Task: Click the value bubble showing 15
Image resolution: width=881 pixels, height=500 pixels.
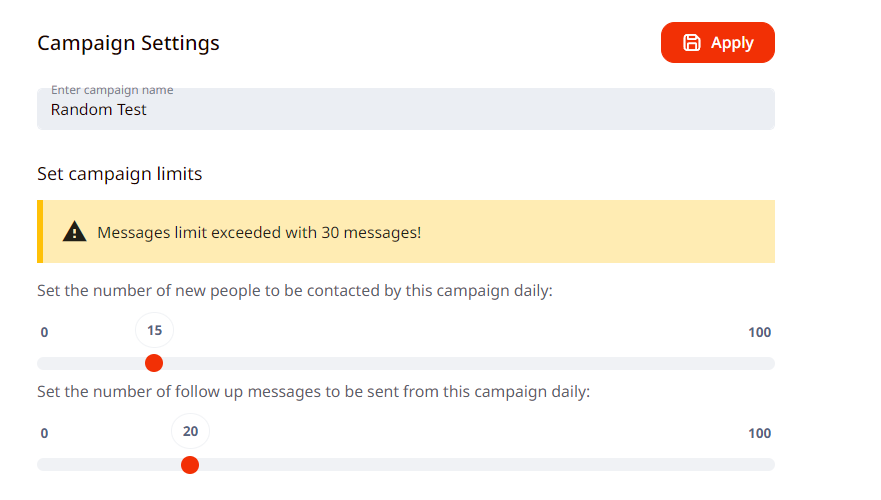Action: coord(155,331)
